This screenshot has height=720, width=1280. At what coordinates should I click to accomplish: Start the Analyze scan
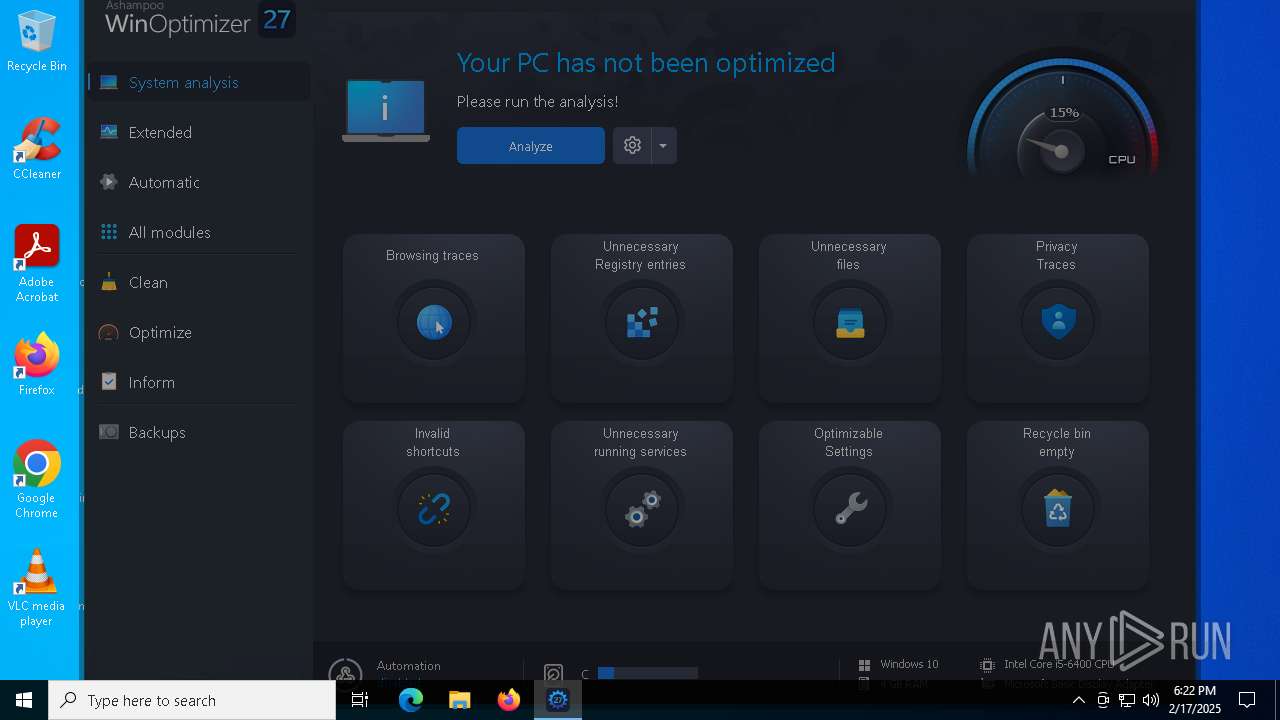(x=531, y=146)
